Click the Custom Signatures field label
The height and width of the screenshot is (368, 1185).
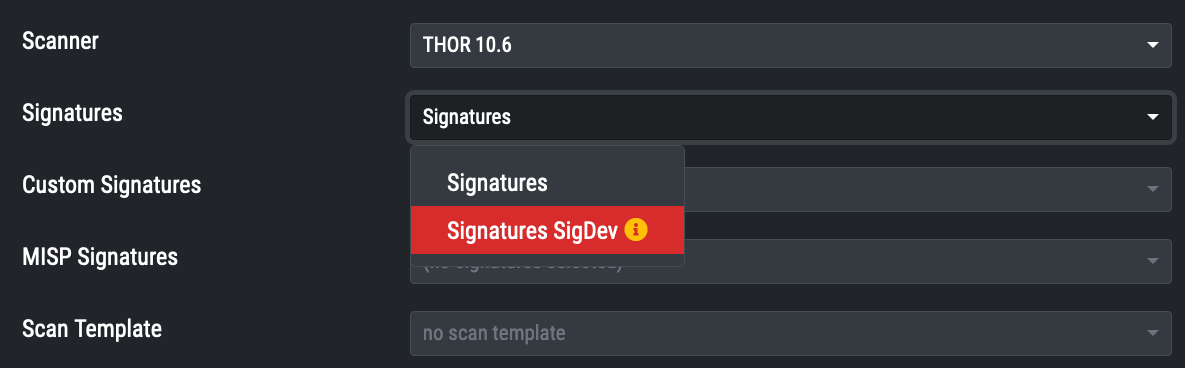pyautogui.click(x=112, y=185)
